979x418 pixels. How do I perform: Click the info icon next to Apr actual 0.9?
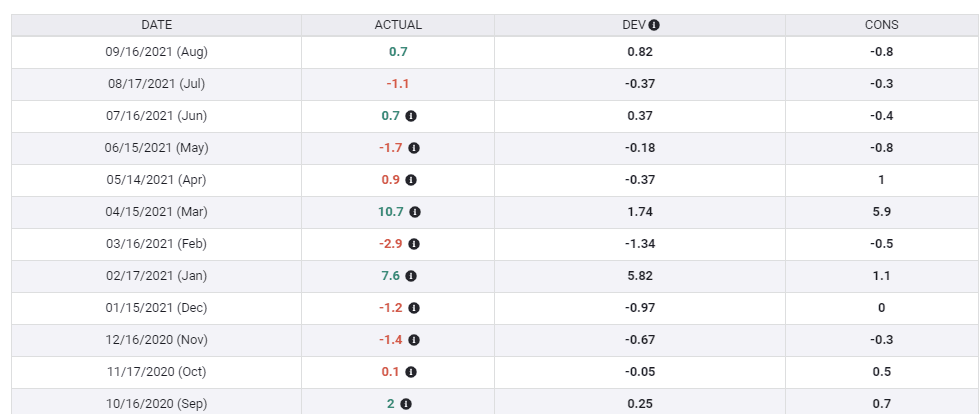pyautogui.click(x=411, y=180)
